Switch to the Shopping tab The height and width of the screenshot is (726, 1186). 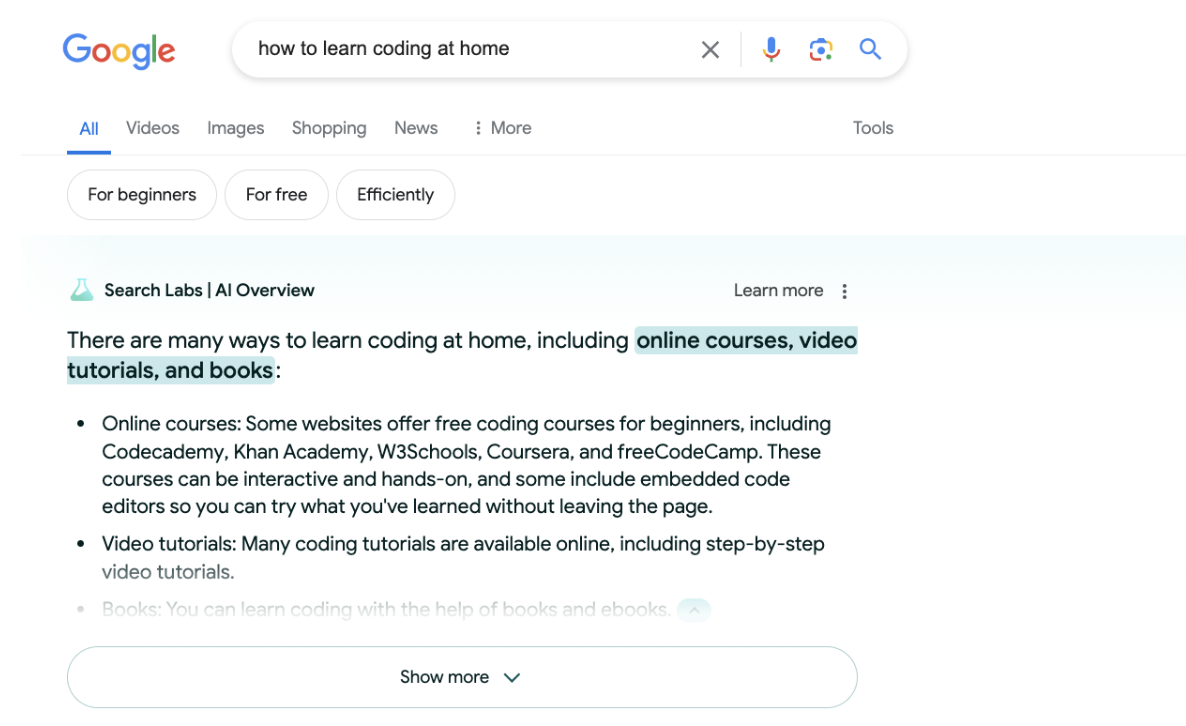tap(329, 128)
